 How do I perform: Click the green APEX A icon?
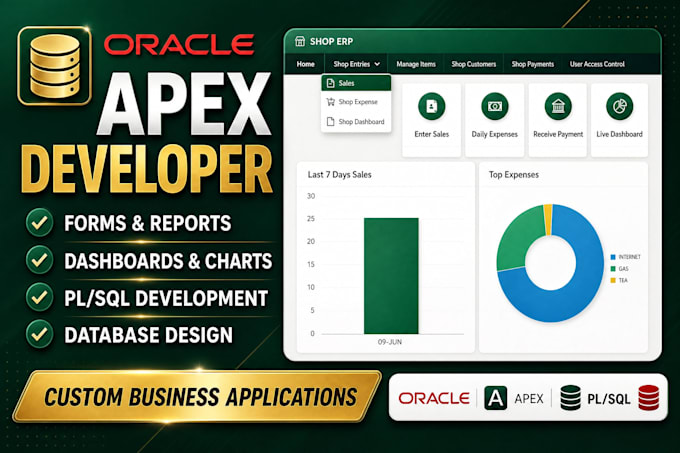pyautogui.click(x=495, y=398)
